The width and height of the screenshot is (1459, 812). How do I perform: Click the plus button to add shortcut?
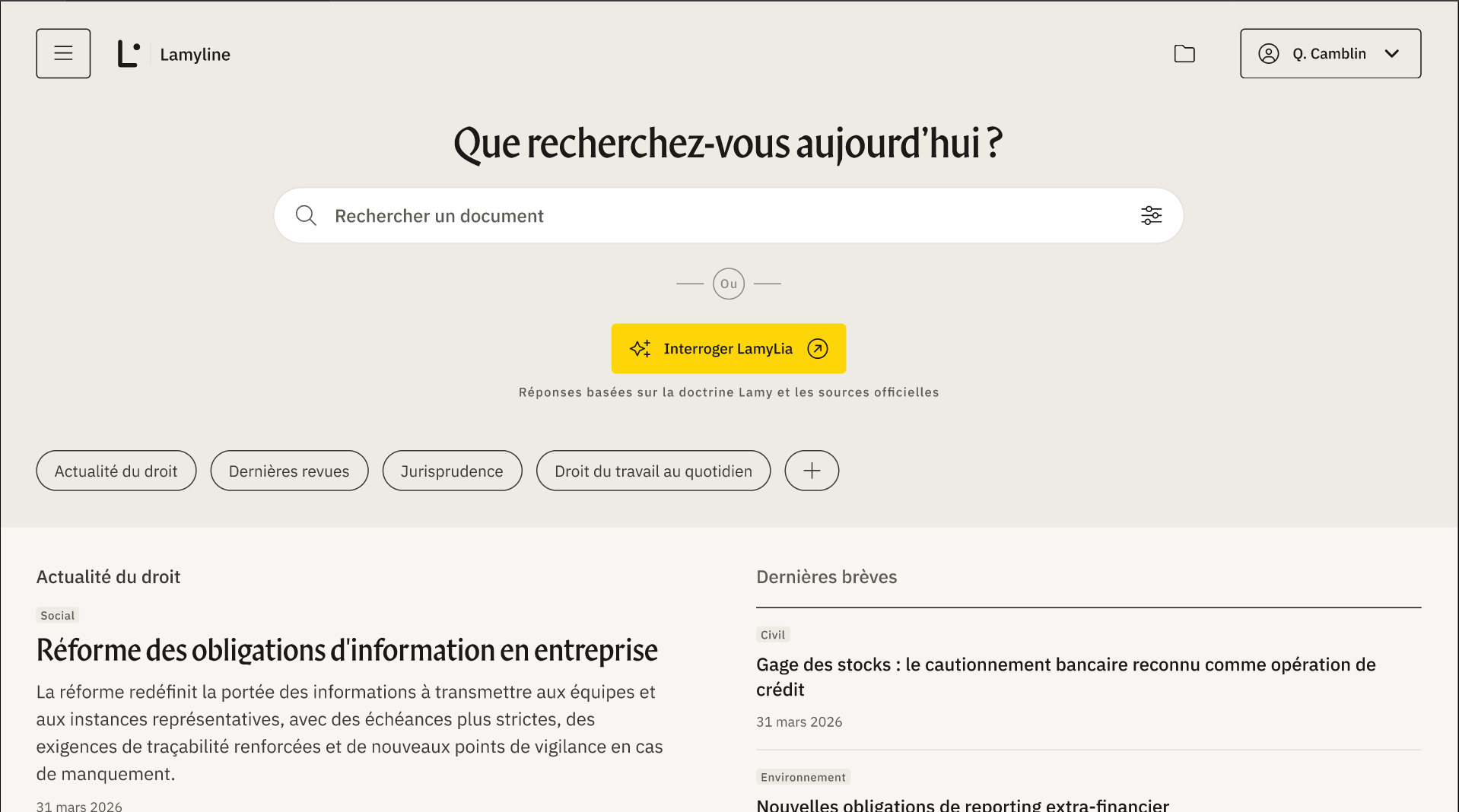812,471
